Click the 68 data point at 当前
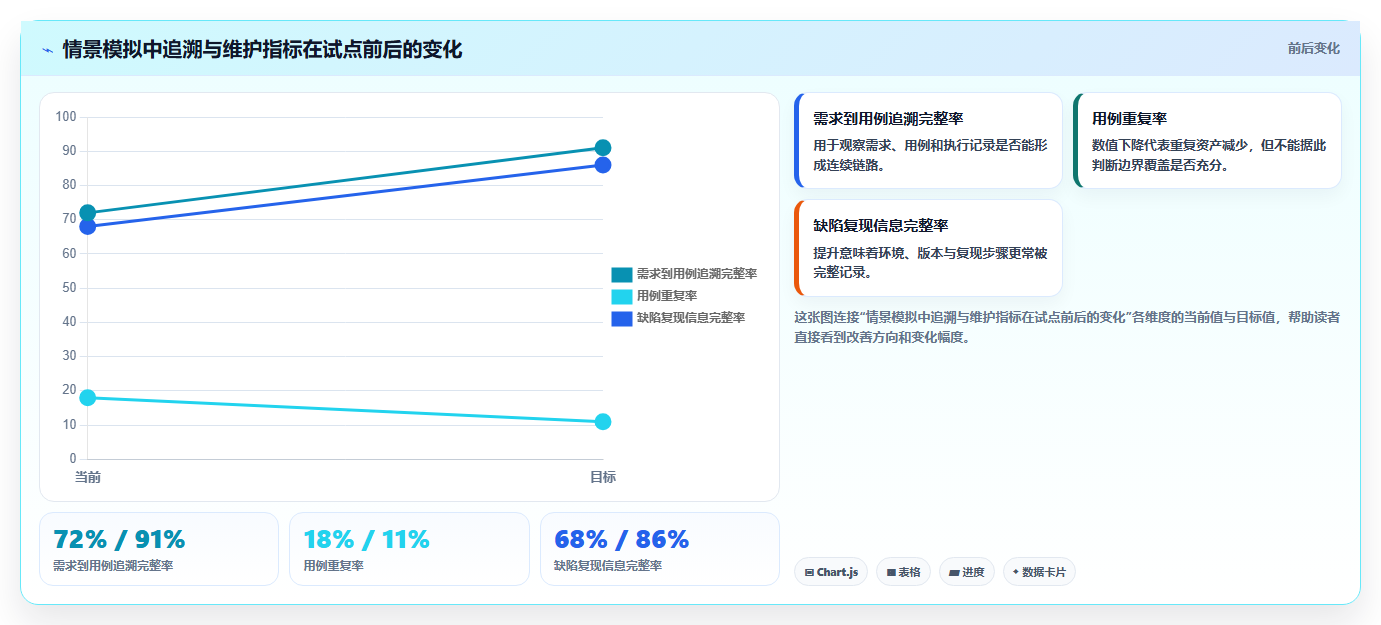The height and width of the screenshot is (625, 1381). (x=88, y=227)
